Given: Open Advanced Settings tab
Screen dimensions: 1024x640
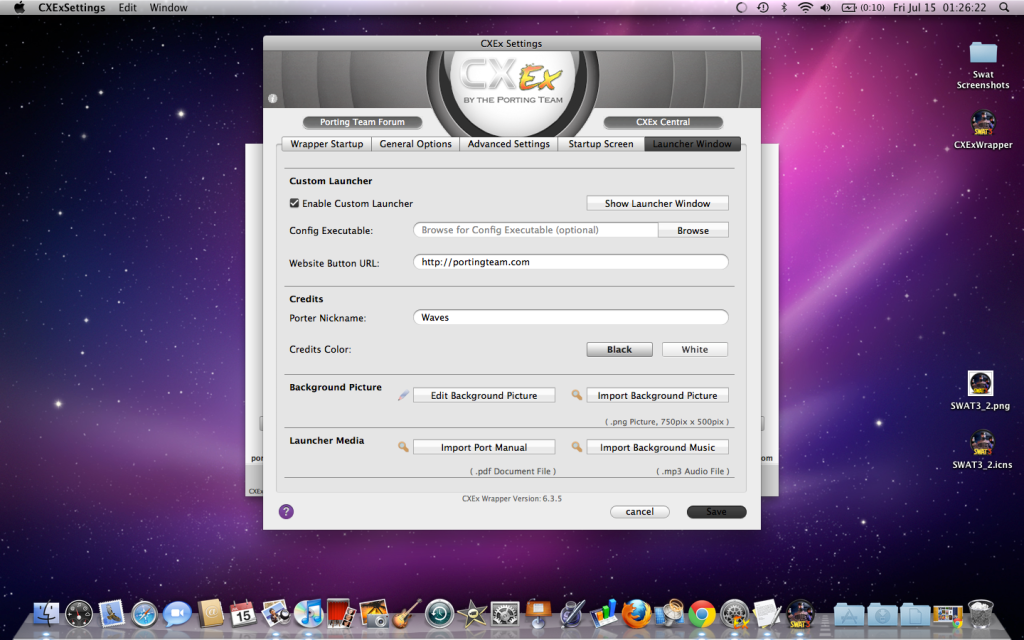Looking at the screenshot, I should pos(509,144).
